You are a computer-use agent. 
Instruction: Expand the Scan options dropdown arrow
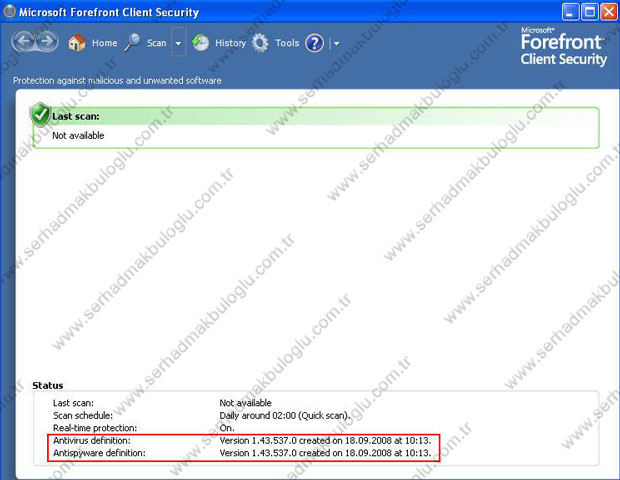[178, 42]
